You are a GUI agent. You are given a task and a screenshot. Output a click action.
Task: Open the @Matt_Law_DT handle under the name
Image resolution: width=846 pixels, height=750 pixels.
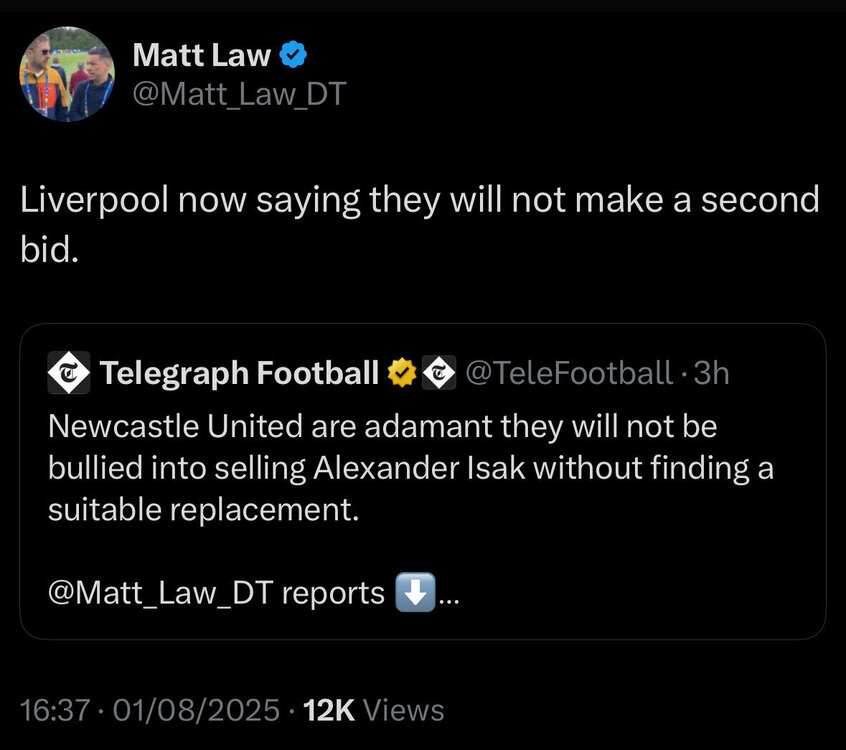click(238, 95)
